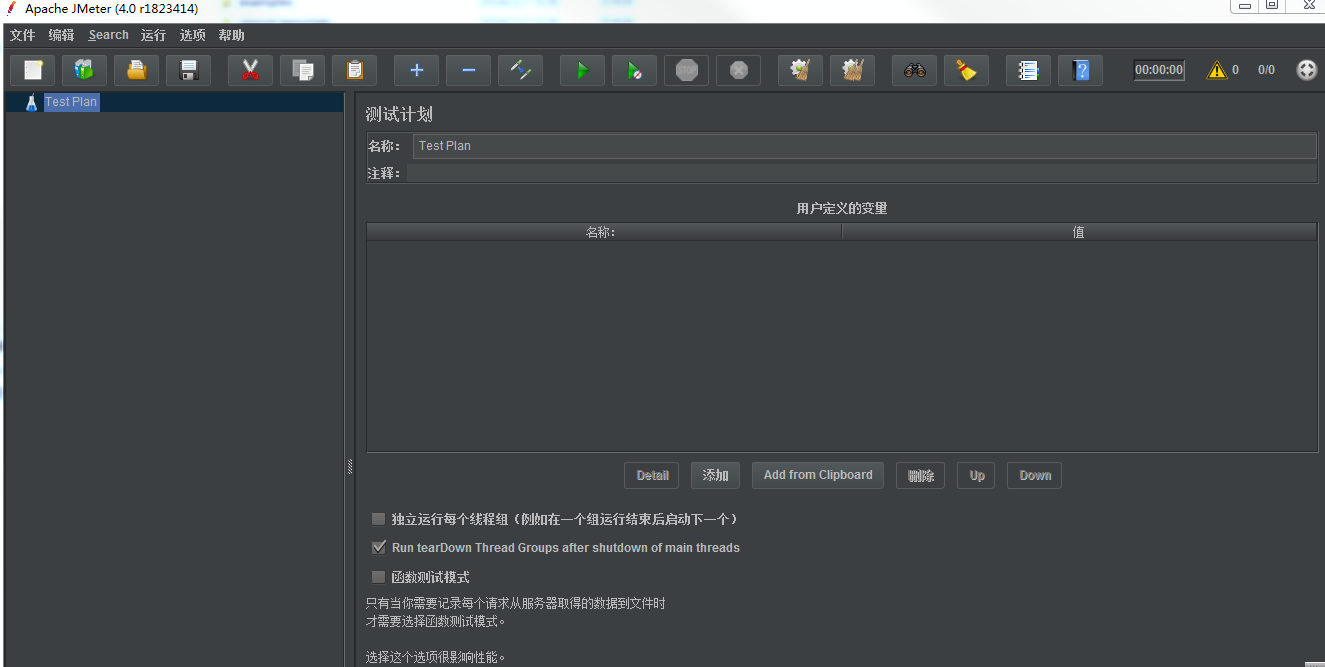Click the Open file folder icon
Image resolution: width=1325 pixels, height=667 pixels.
click(x=136, y=70)
